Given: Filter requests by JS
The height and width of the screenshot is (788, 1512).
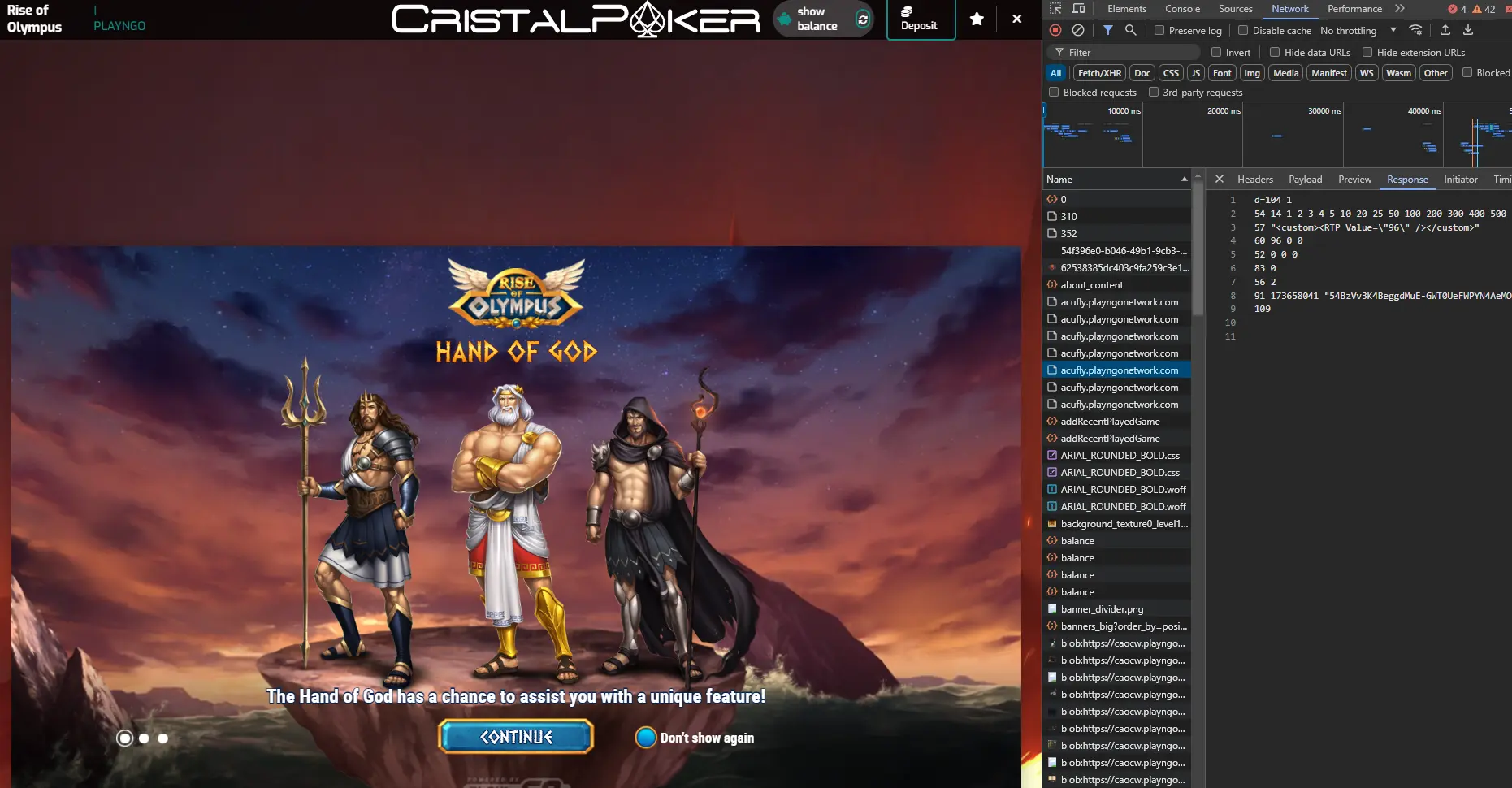Looking at the screenshot, I should [x=1195, y=72].
